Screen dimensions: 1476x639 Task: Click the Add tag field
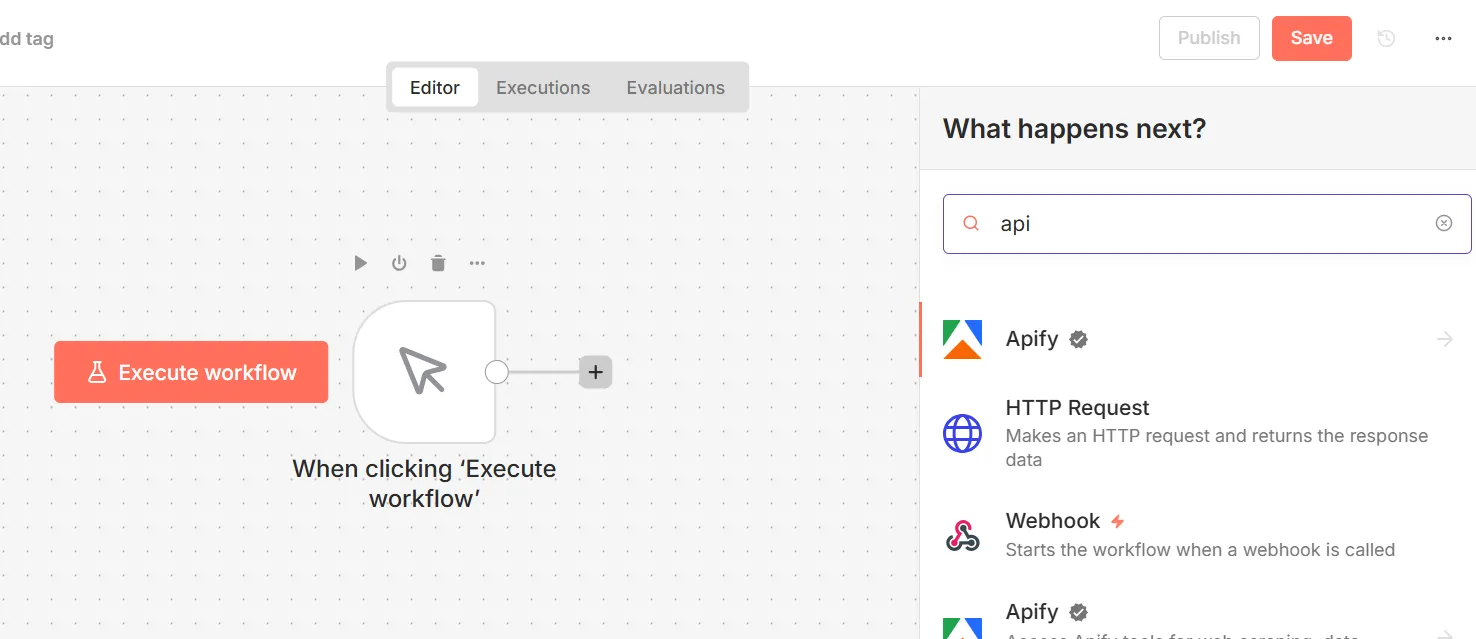click(27, 38)
